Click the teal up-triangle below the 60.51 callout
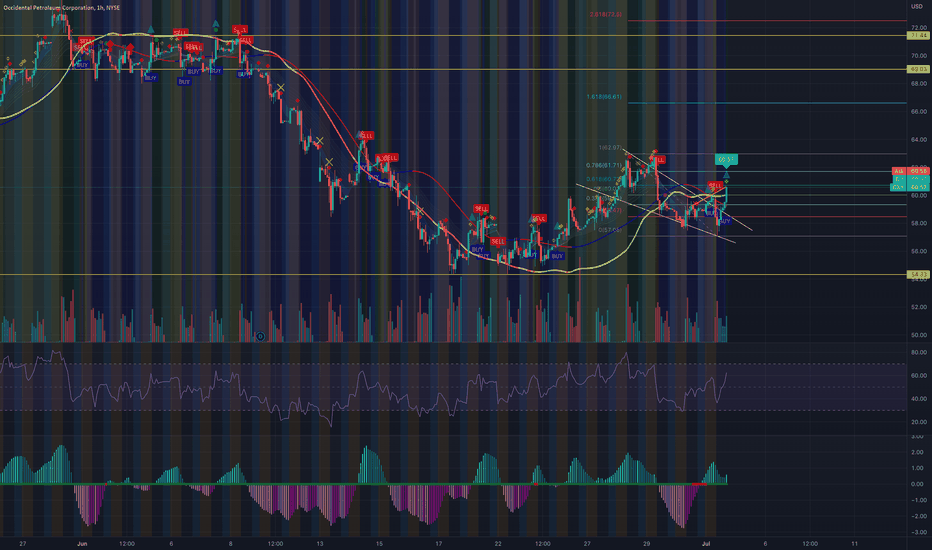Image resolution: width=932 pixels, height=550 pixels. click(726, 174)
